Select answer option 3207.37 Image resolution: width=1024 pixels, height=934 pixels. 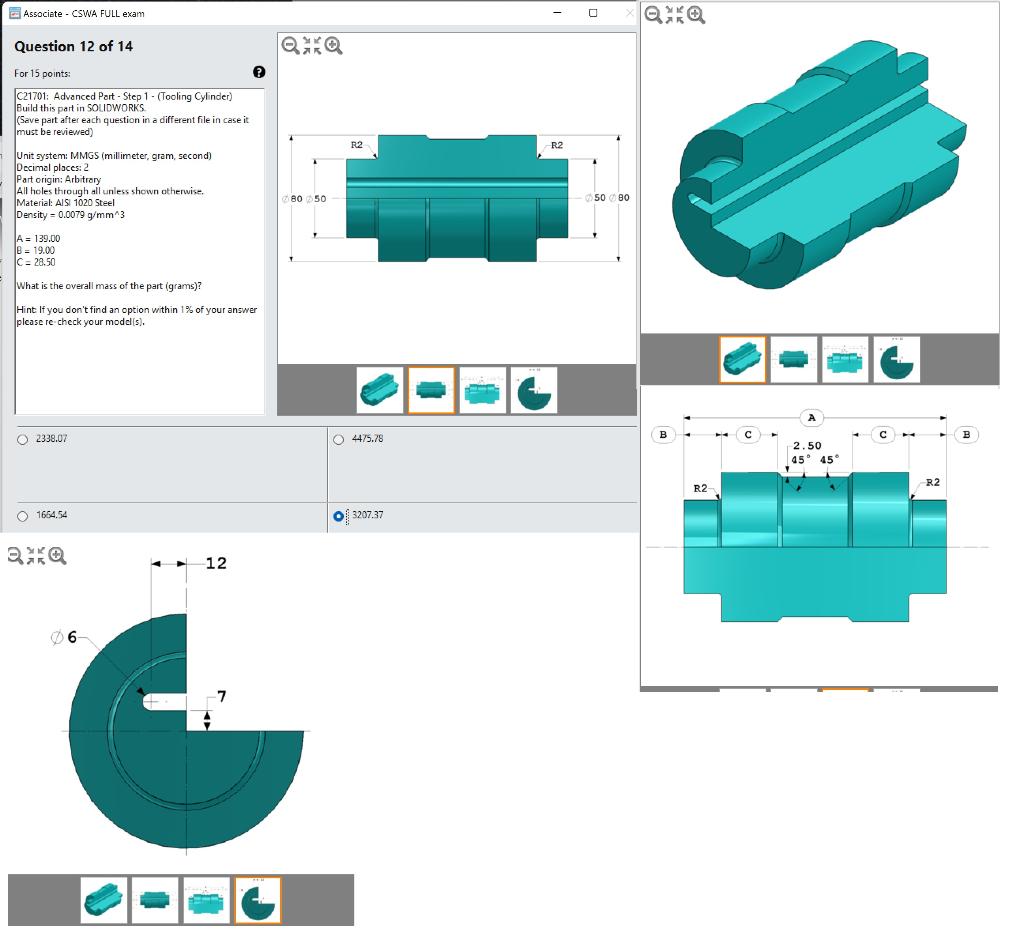[338, 516]
